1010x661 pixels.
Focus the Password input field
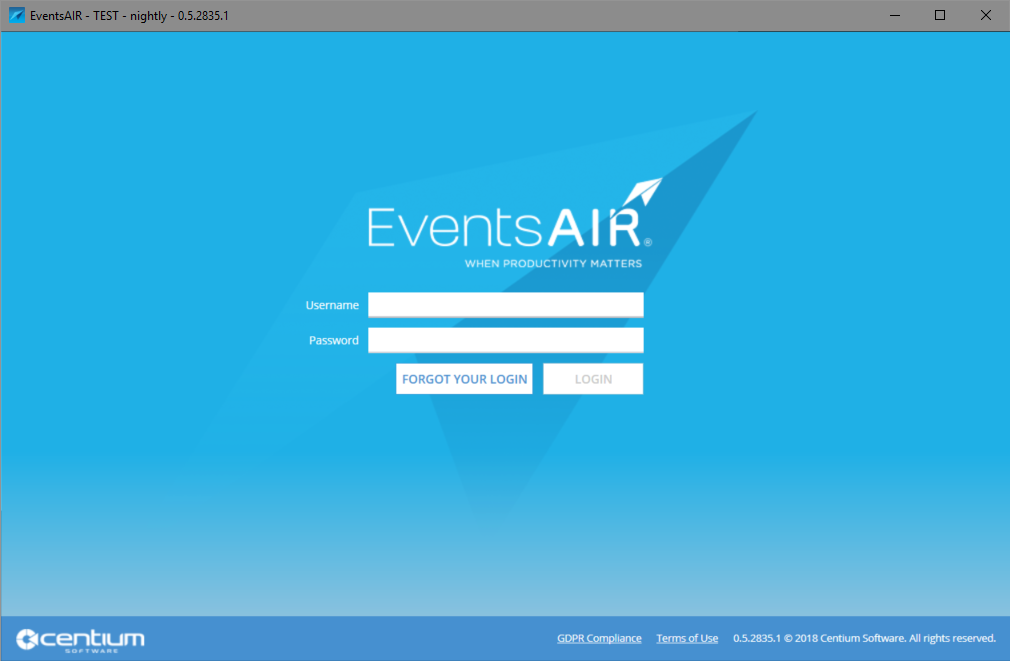(x=506, y=340)
